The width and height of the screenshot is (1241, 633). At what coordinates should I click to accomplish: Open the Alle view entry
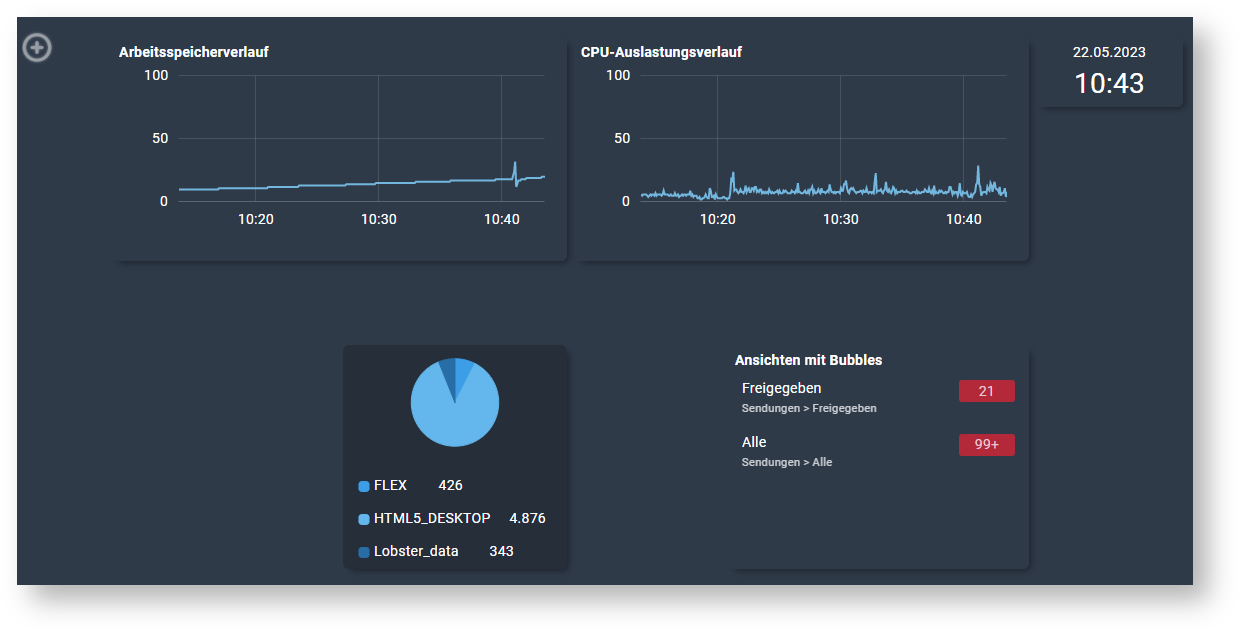click(x=754, y=442)
